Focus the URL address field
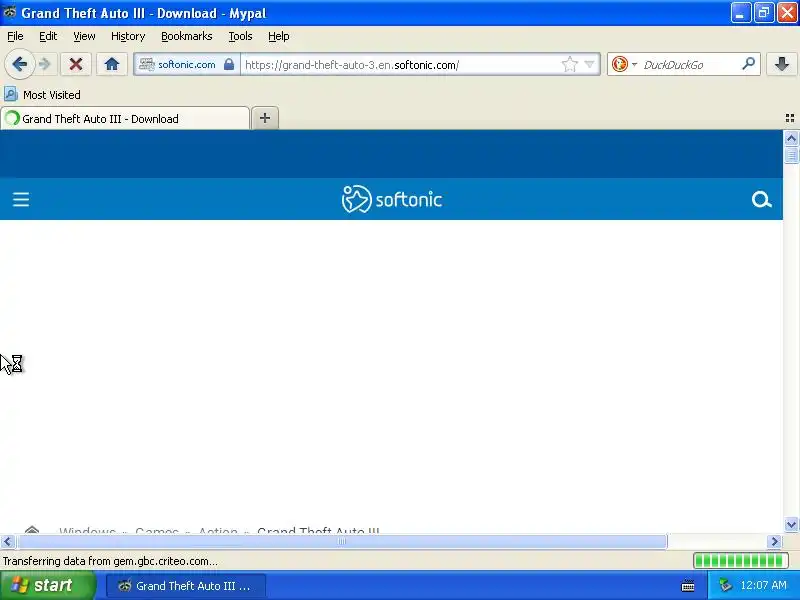Screen dimensions: 800x600 coord(401,65)
